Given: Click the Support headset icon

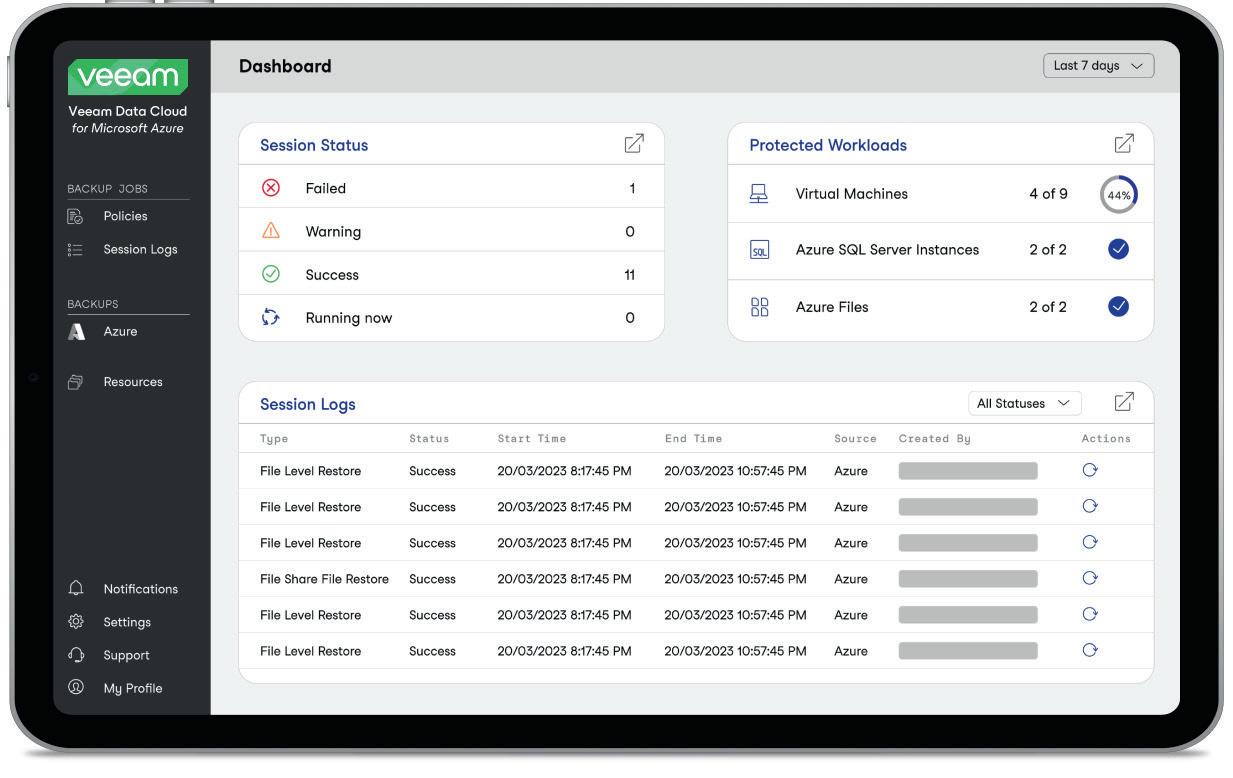Looking at the screenshot, I should (x=76, y=655).
